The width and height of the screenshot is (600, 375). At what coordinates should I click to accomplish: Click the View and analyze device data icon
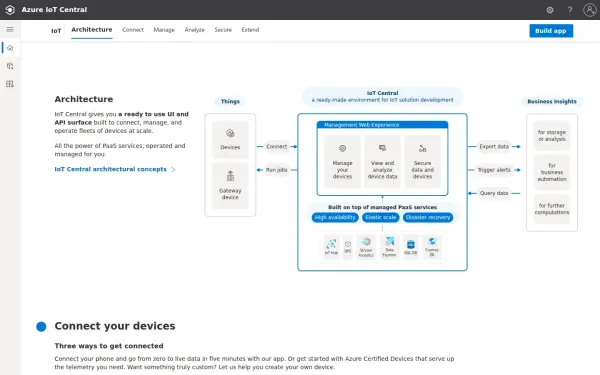(382, 148)
